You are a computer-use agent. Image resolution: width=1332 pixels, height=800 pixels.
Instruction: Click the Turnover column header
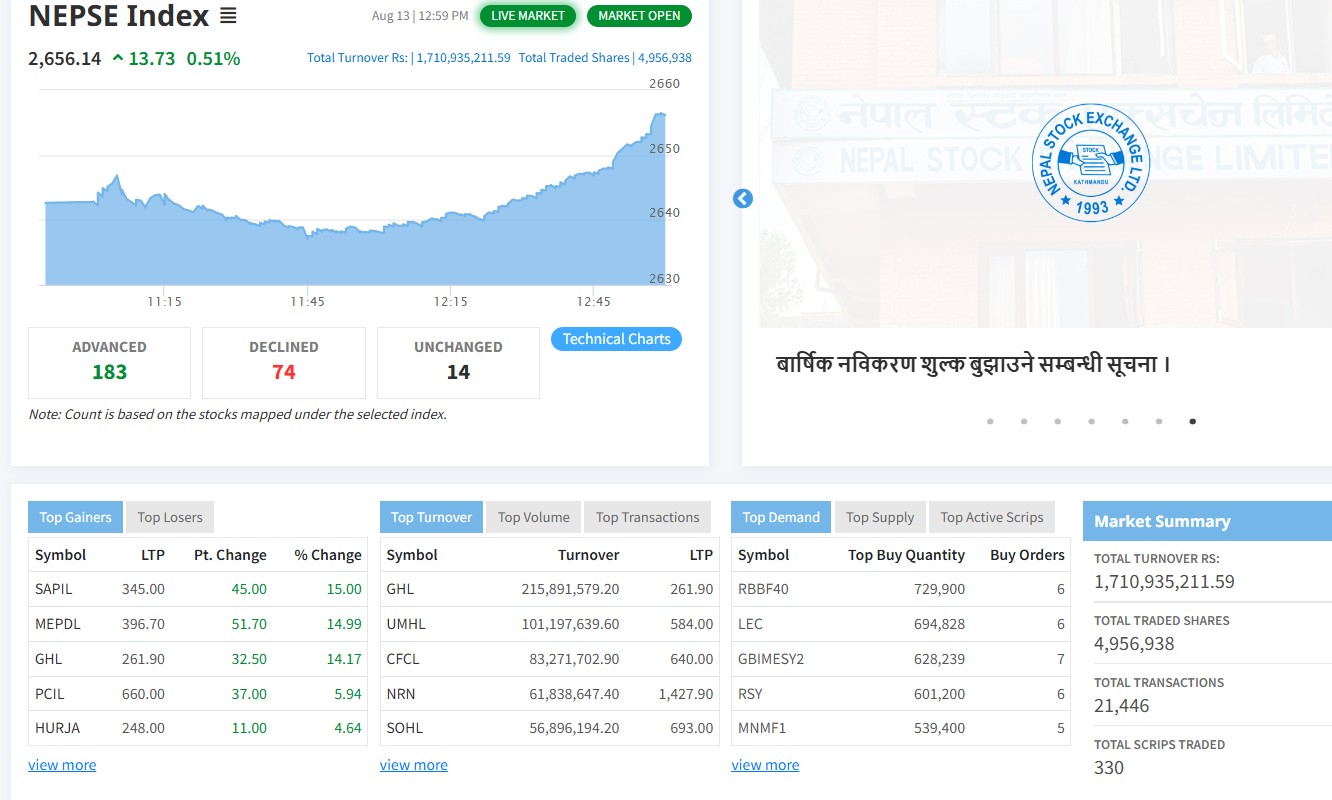[x=589, y=555]
